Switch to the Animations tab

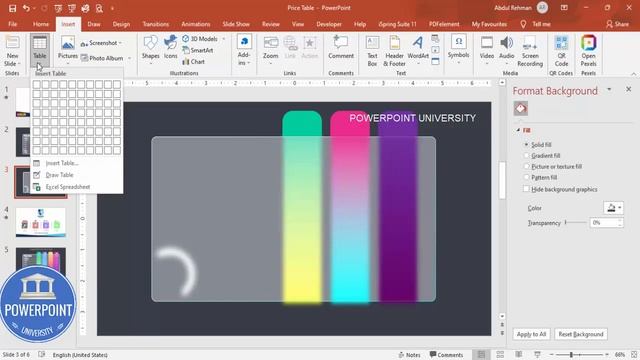(x=196, y=24)
